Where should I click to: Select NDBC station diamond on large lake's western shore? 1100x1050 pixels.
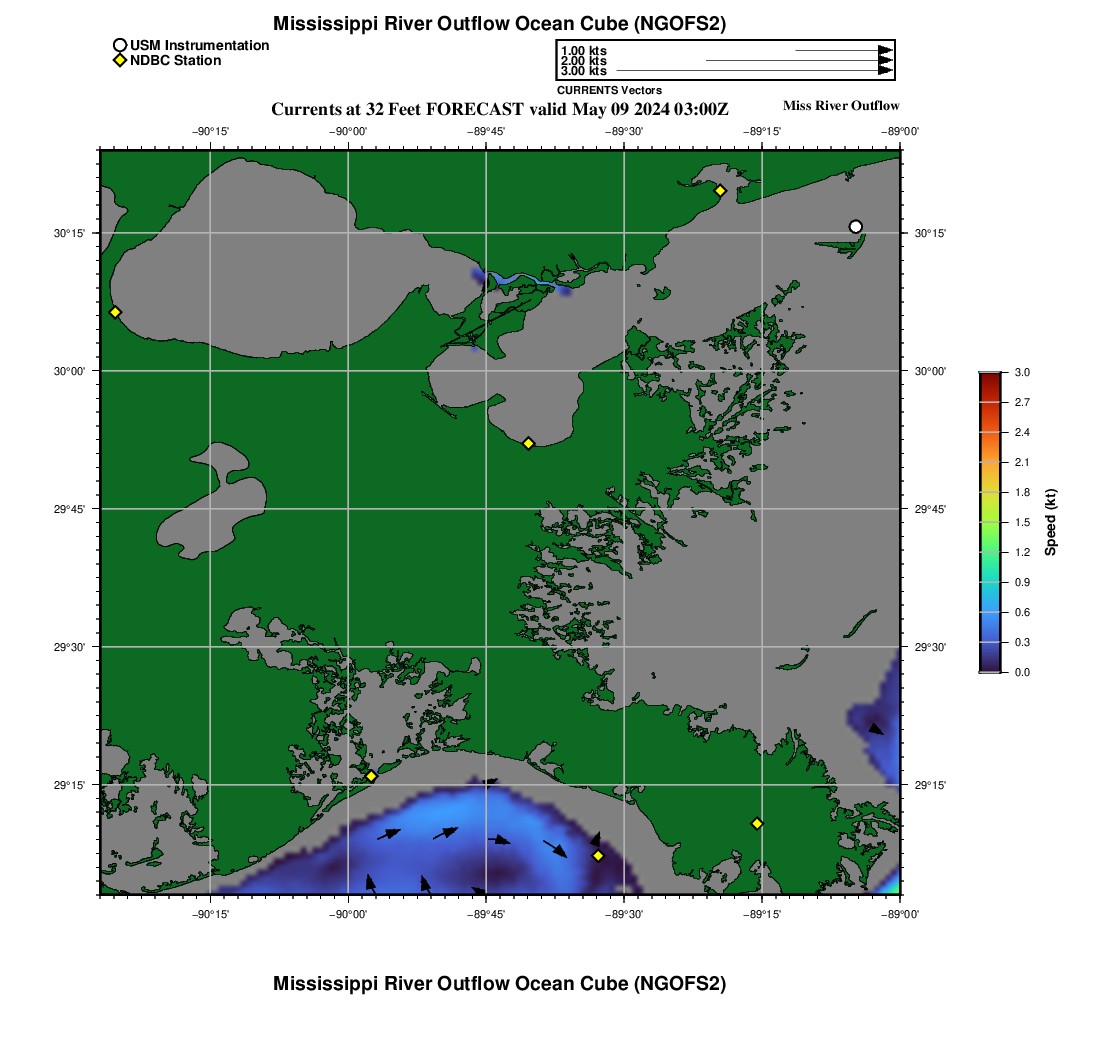pyautogui.click(x=115, y=312)
